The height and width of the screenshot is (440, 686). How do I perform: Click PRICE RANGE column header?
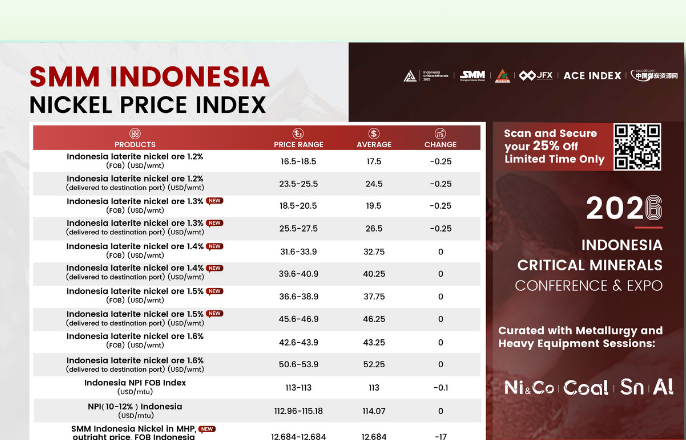click(x=298, y=144)
